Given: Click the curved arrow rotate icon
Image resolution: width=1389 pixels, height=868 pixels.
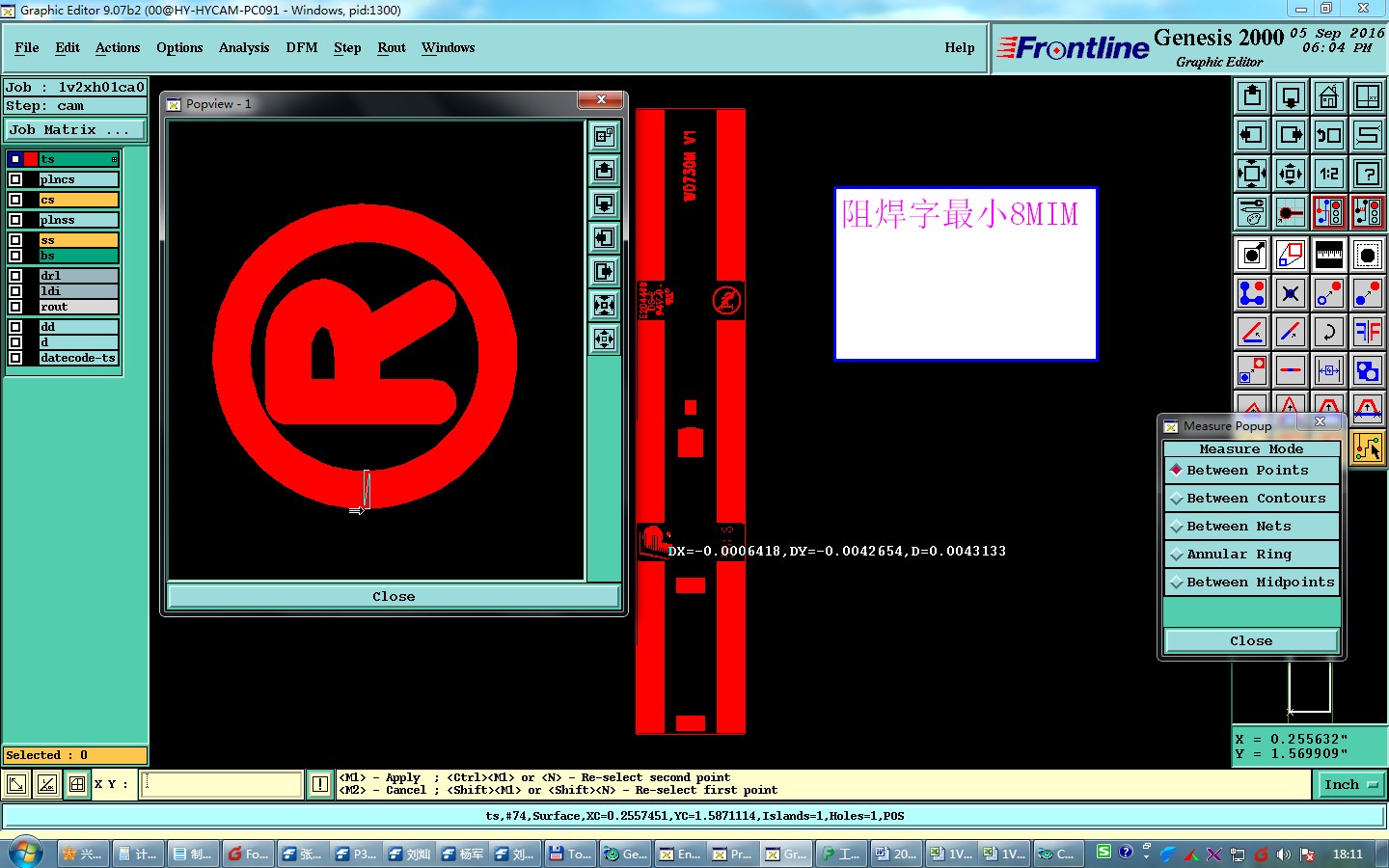Looking at the screenshot, I should [1329, 332].
